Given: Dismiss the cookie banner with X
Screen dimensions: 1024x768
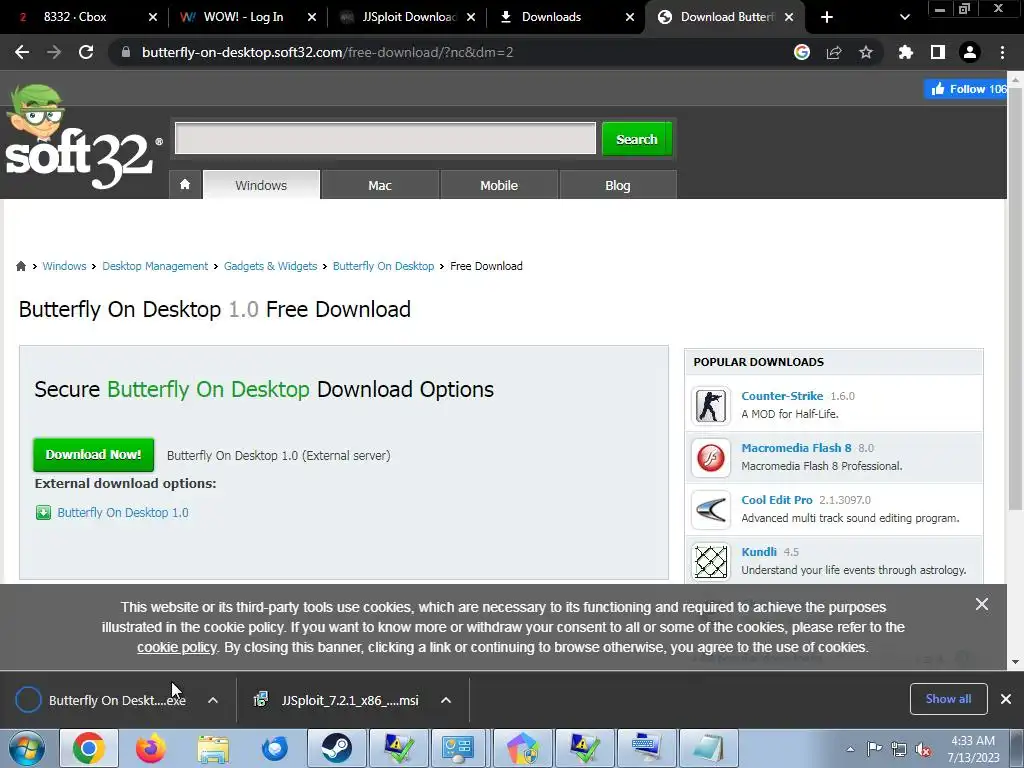Looking at the screenshot, I should pyautogui.click(x=982, y=604).
